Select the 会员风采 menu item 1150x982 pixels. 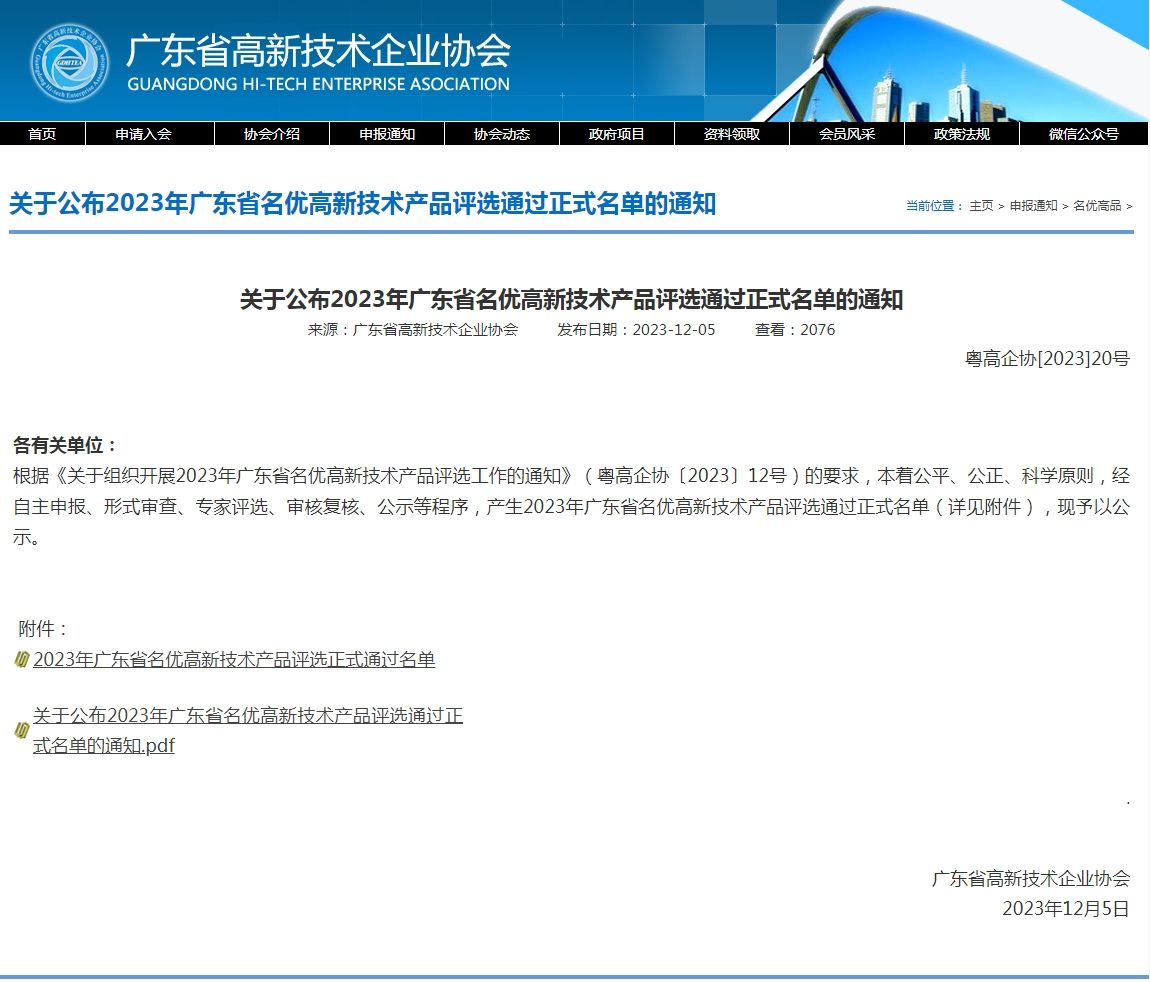pos(847,134)
